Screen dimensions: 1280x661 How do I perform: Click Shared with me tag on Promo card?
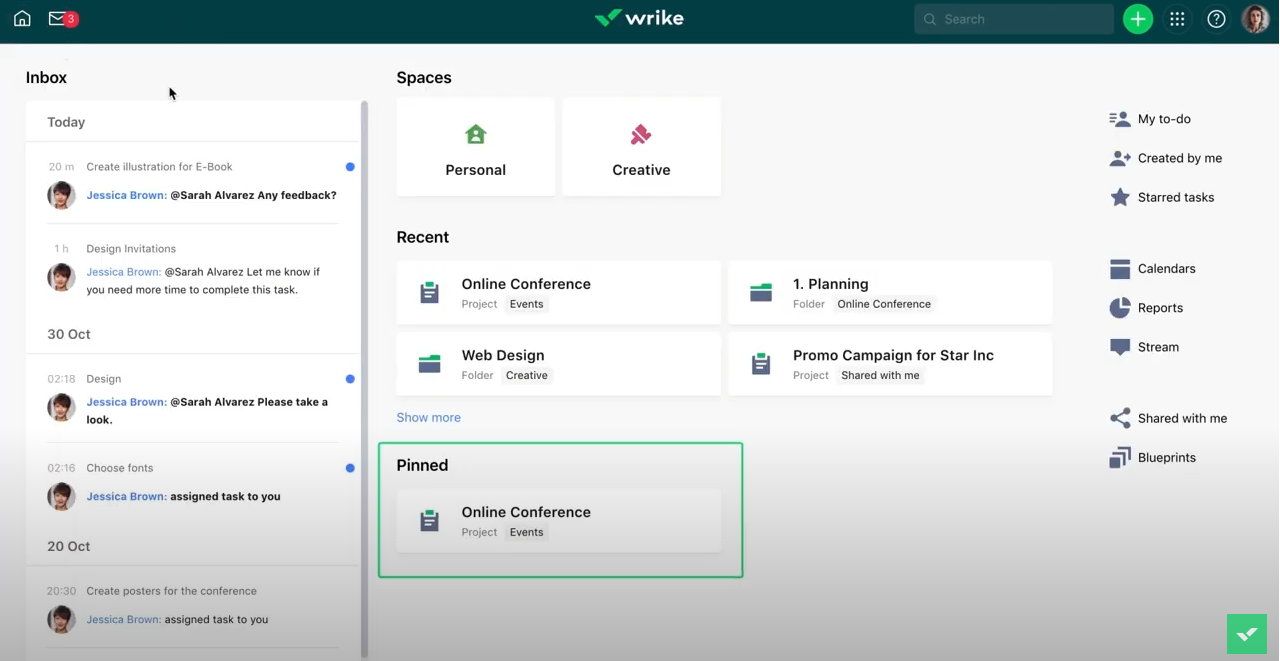click(x=880, y=375)
